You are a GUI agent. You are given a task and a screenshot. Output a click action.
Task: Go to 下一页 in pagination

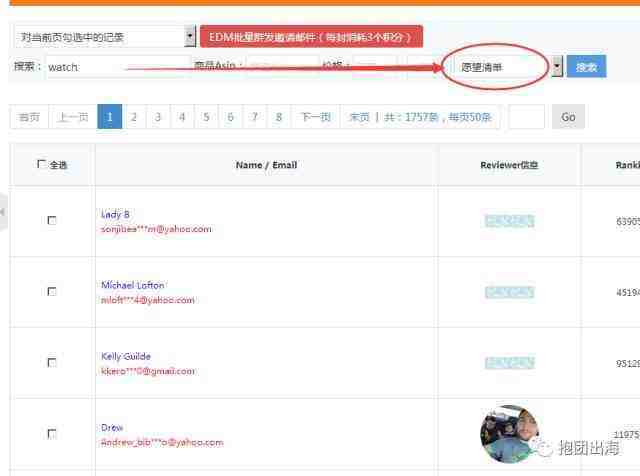315,117
